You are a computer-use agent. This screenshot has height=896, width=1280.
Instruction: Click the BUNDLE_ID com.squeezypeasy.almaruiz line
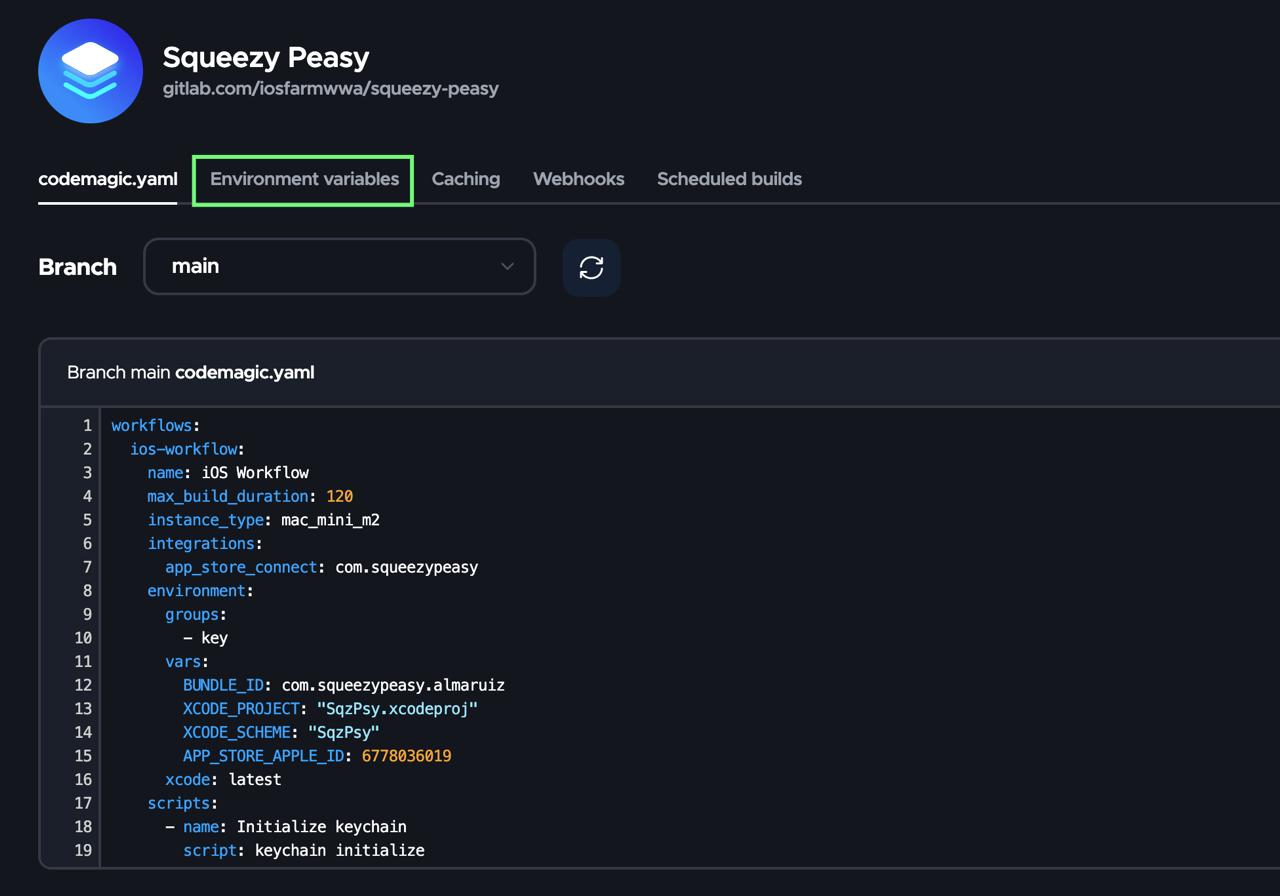(x=344, y=685)
